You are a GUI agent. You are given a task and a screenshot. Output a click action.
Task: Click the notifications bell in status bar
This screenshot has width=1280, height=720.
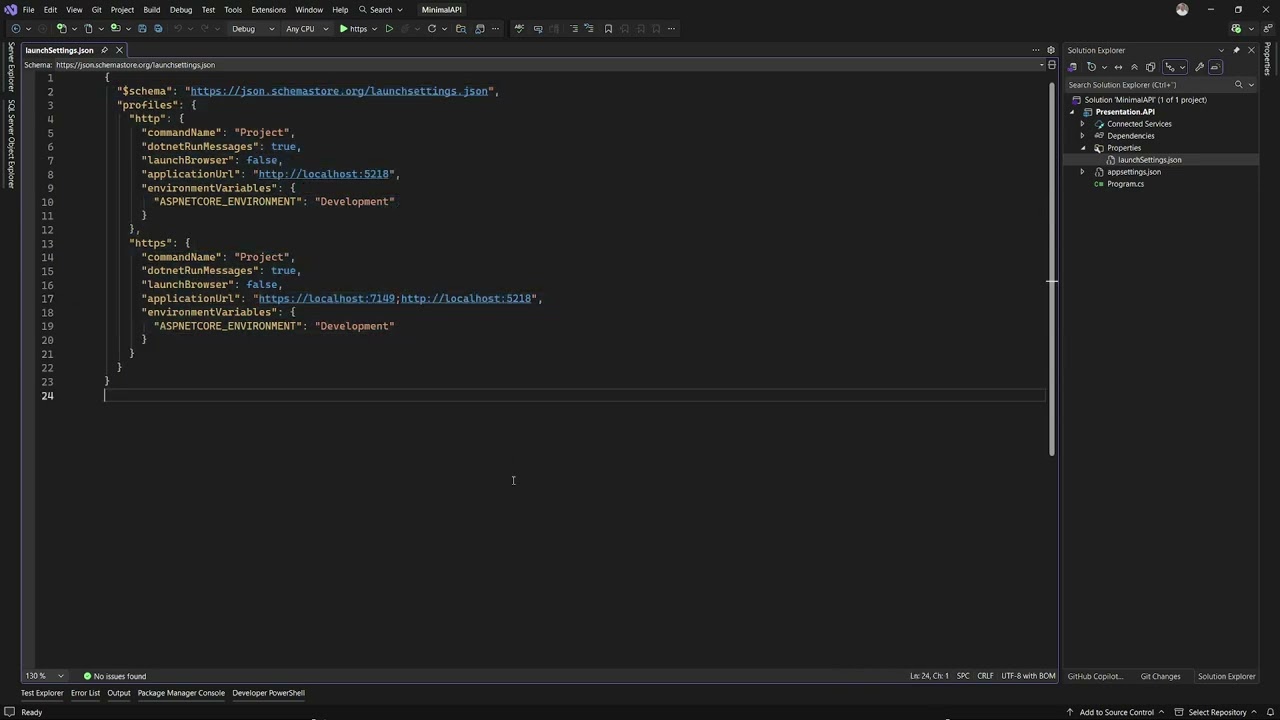1270,712
